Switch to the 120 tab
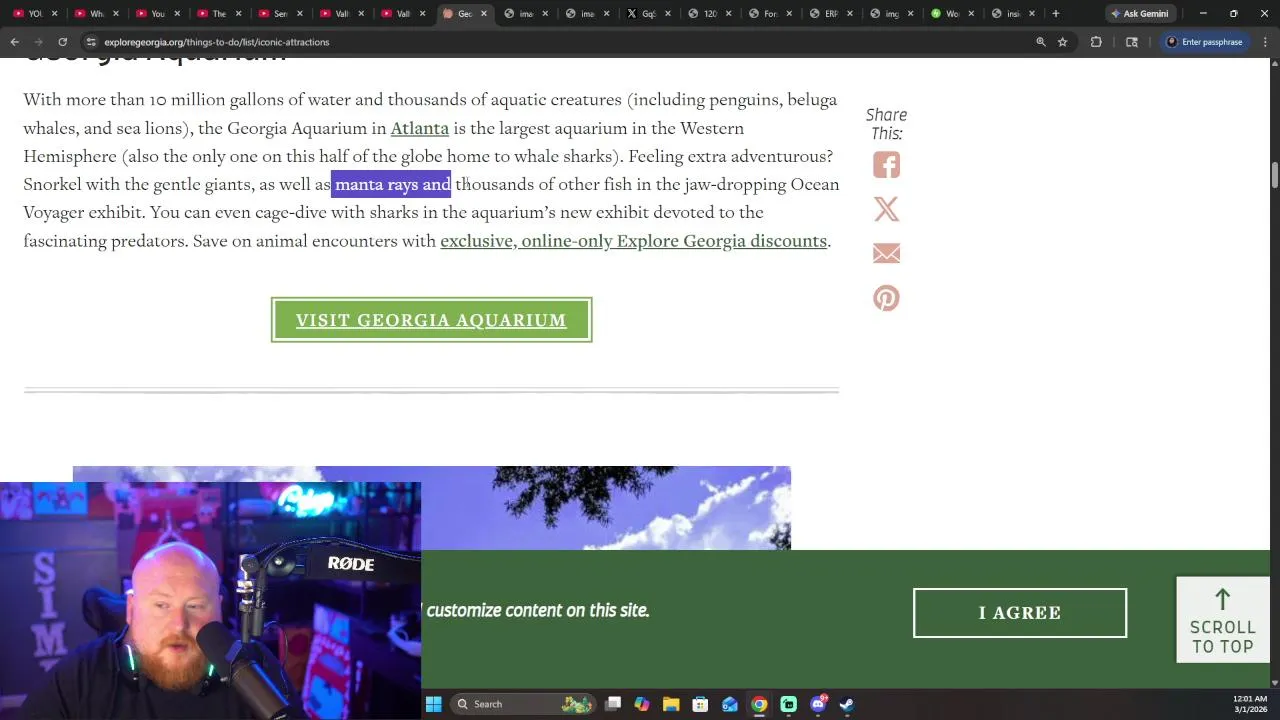The image size is (1280, 720). [x=710, y=14]
